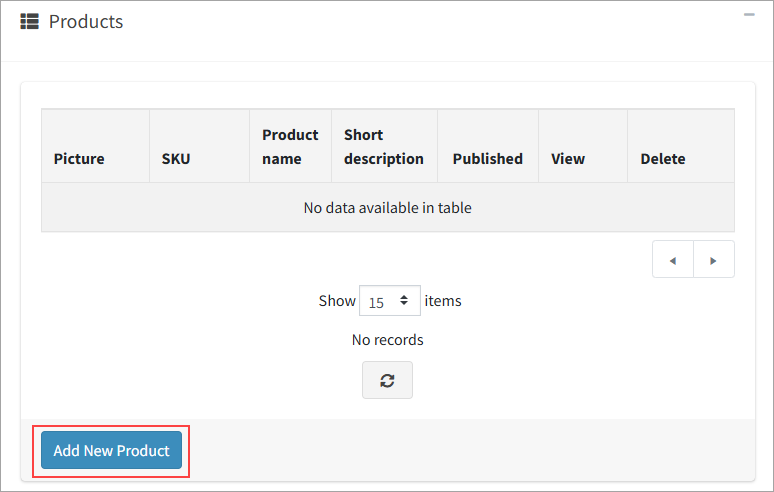Click the SKU column header
Image resolution: width=774 pixels, height=492 pixels.
point(176,158)
